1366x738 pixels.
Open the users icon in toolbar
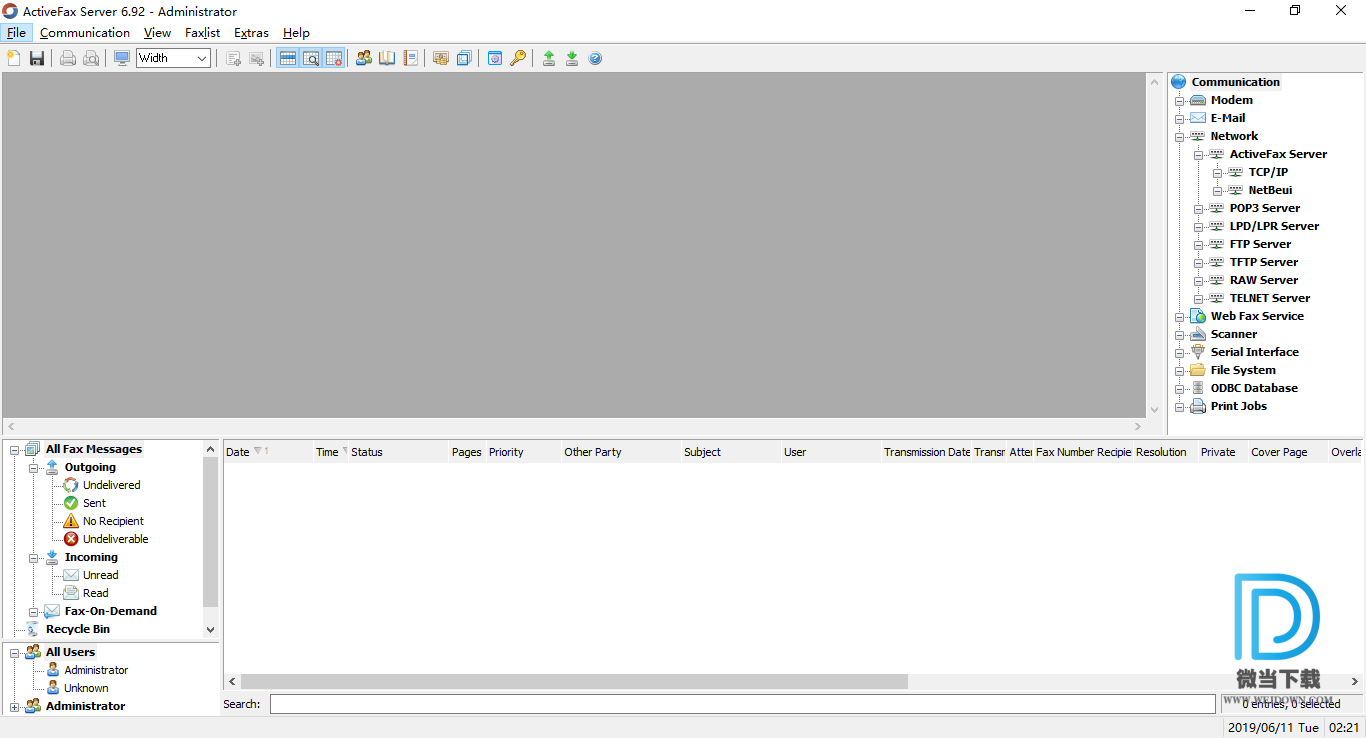[x=364, y=58]
